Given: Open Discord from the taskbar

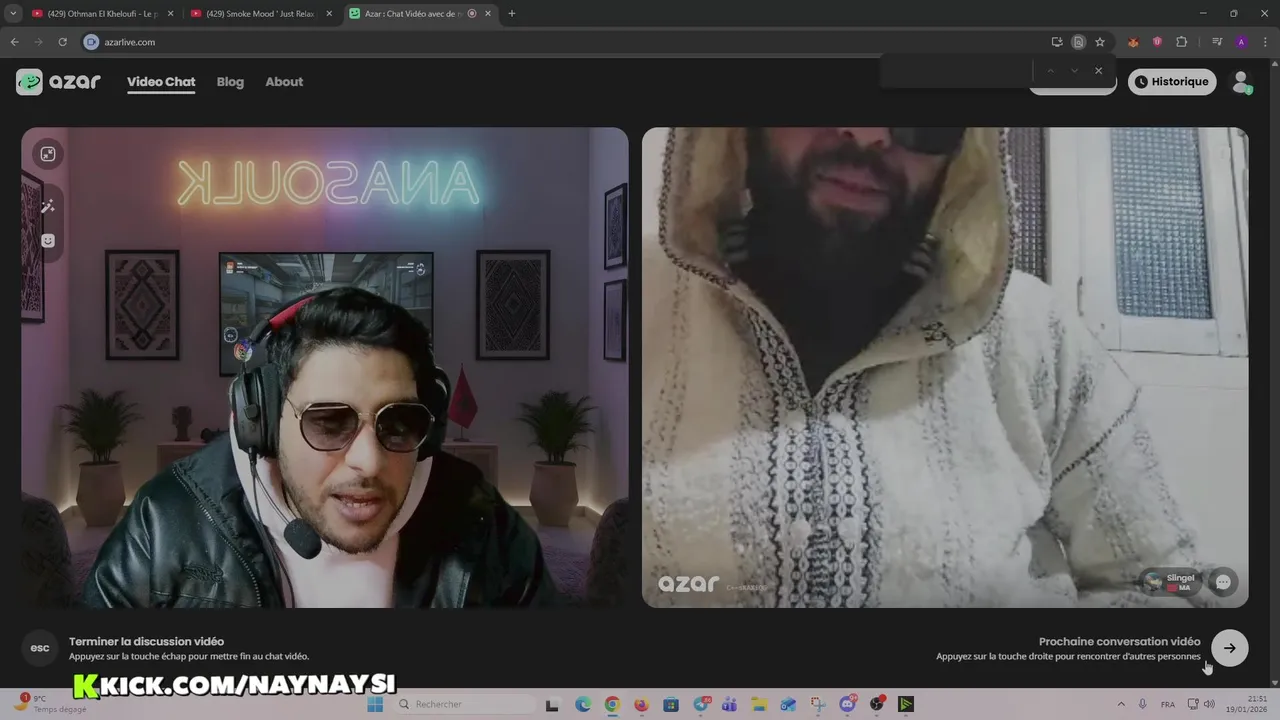Looking at the screenshot, I should (848, 704).
